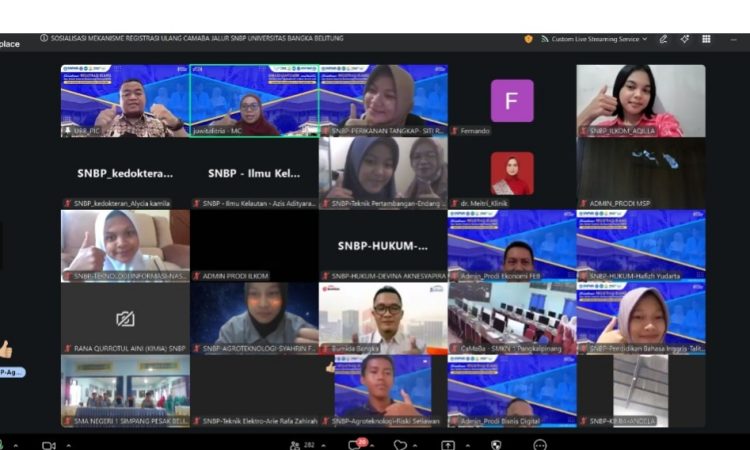Click the encryption shield icon at top
750x450 pixels.
[529, 39]
